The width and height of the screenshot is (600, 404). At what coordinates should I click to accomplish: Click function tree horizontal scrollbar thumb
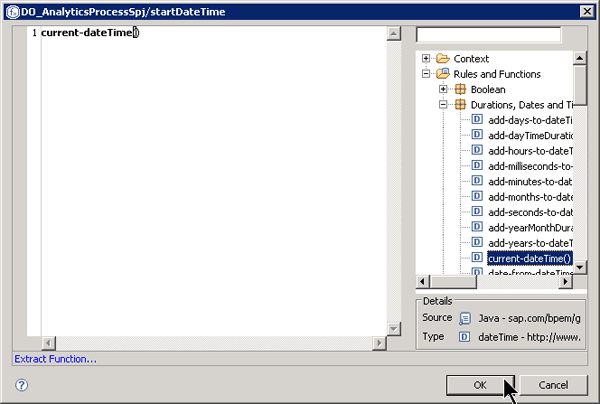coord(453,282)
